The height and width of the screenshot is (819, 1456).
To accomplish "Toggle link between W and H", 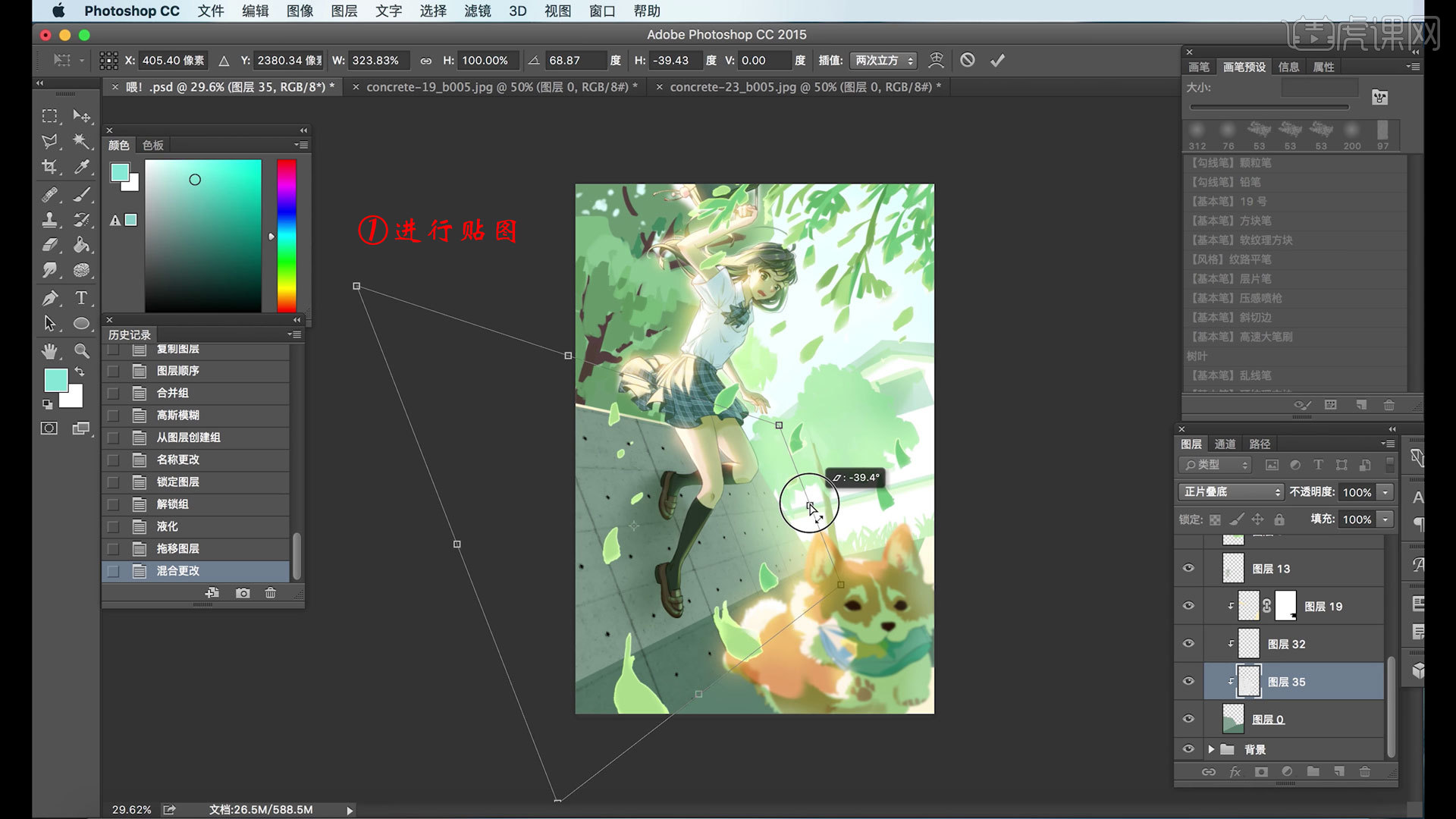I will point(426,61).
